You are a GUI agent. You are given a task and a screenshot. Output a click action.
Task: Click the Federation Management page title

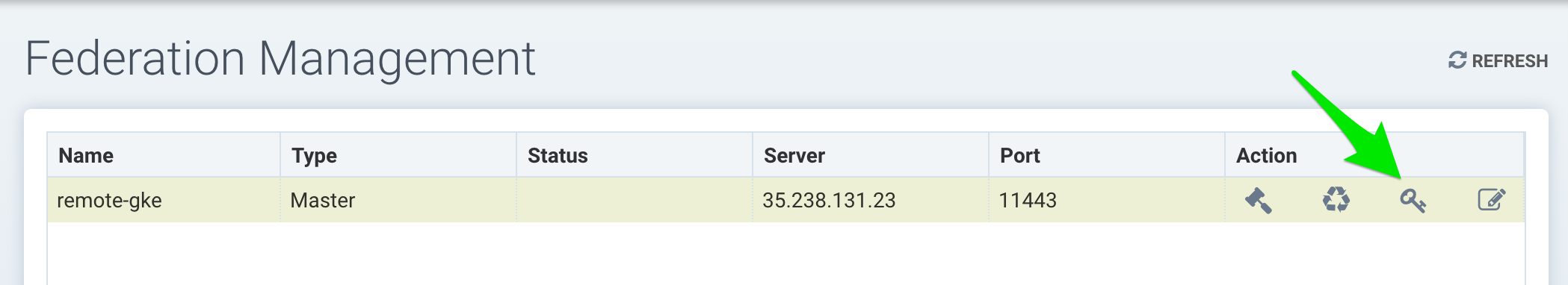point(280,58)
